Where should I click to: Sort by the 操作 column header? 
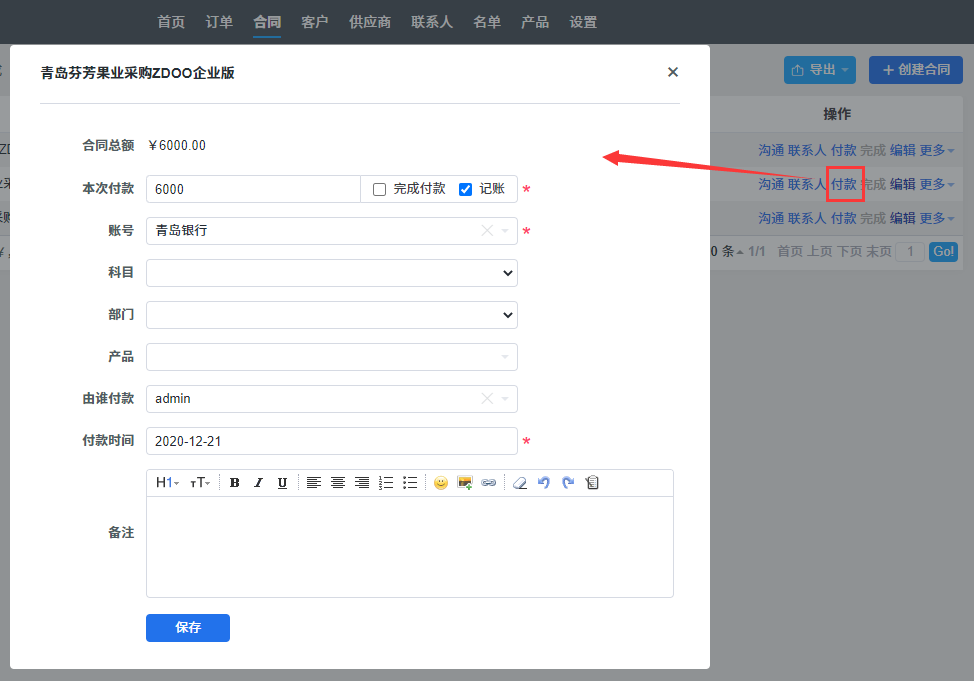(x=837, y=114)
